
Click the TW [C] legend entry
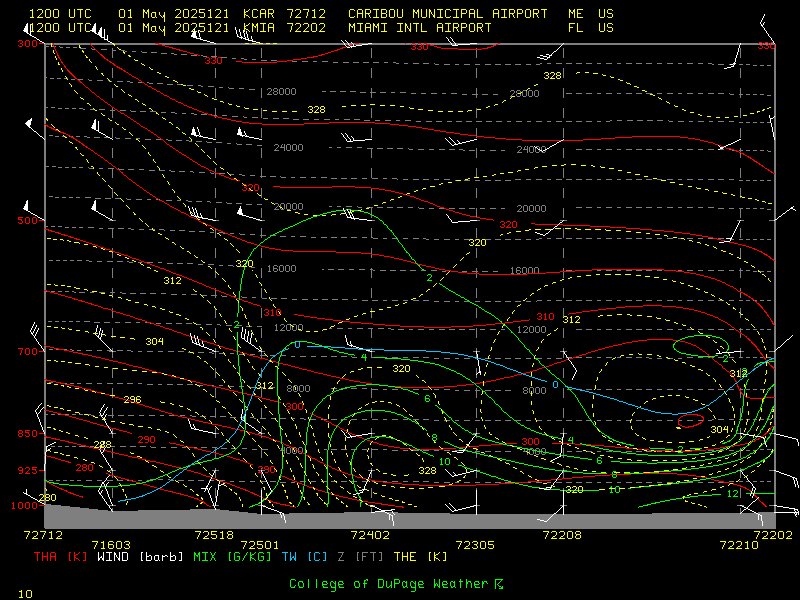pyautogui.click(x=306, y=557)
